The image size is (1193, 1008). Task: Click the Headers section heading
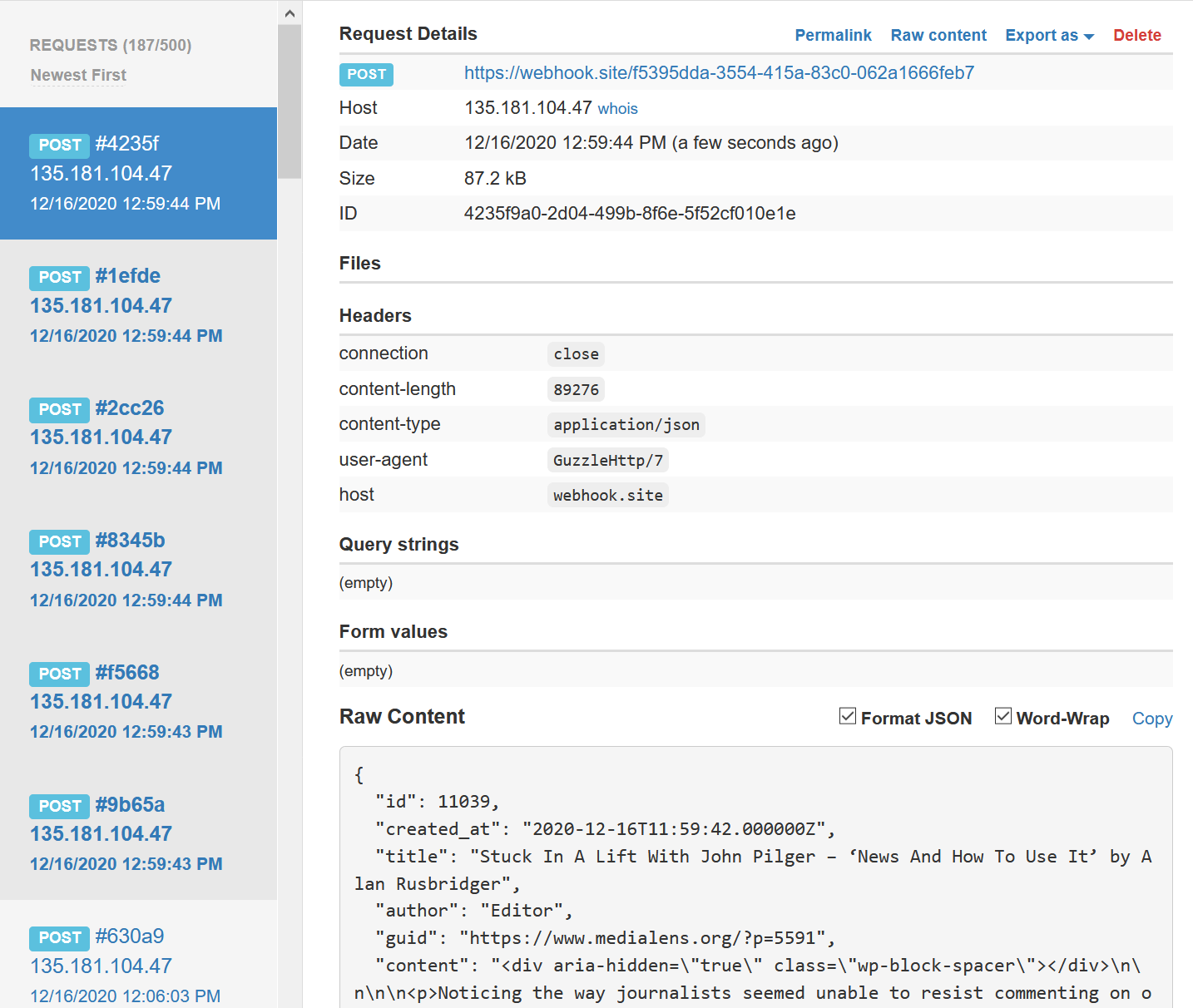(375, 316)
